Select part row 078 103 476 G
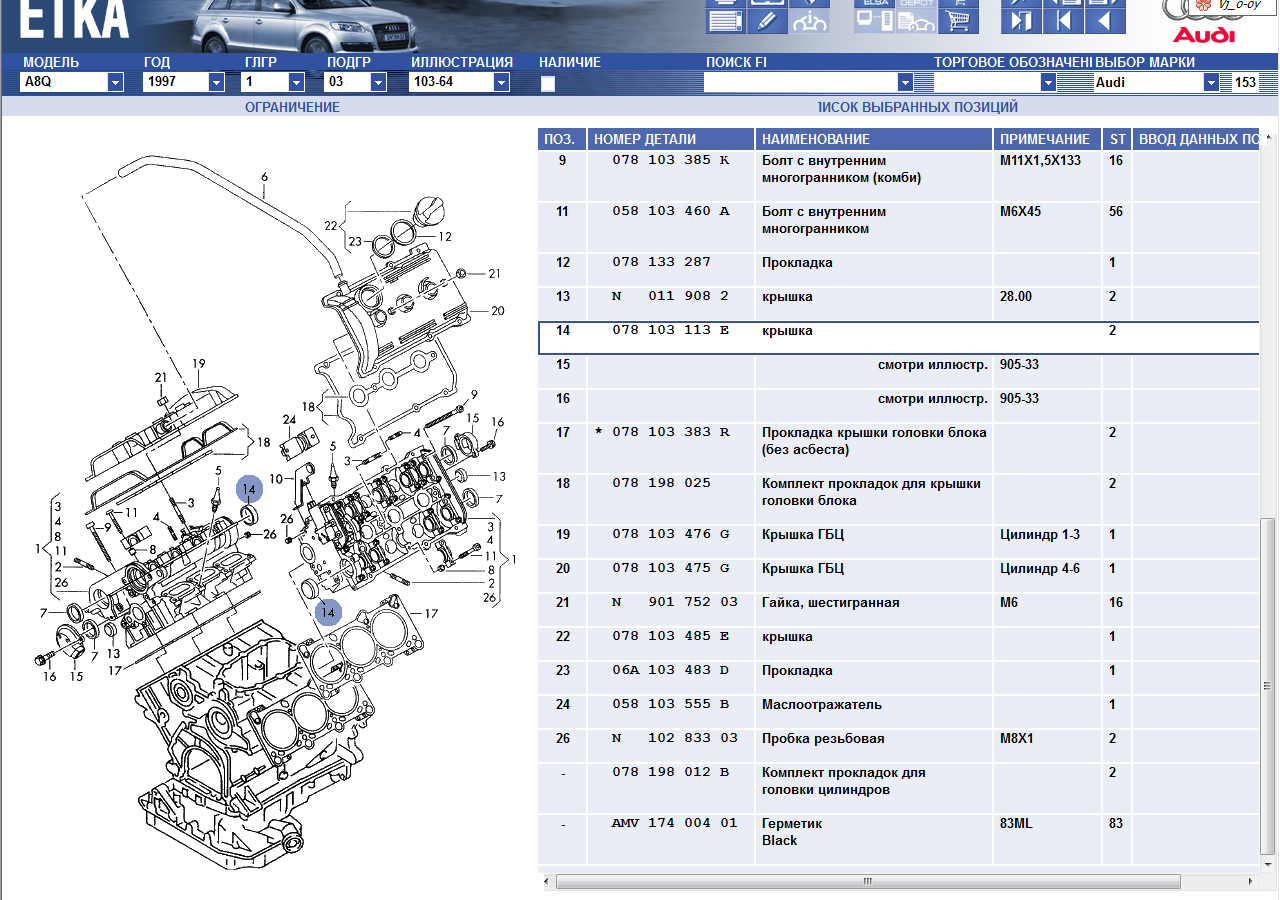Screen dimensions: 1280x900 coord(670,535)
